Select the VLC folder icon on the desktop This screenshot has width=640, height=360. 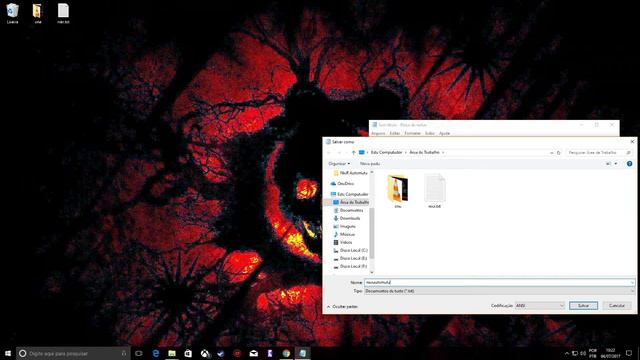[x=38, y=13]
